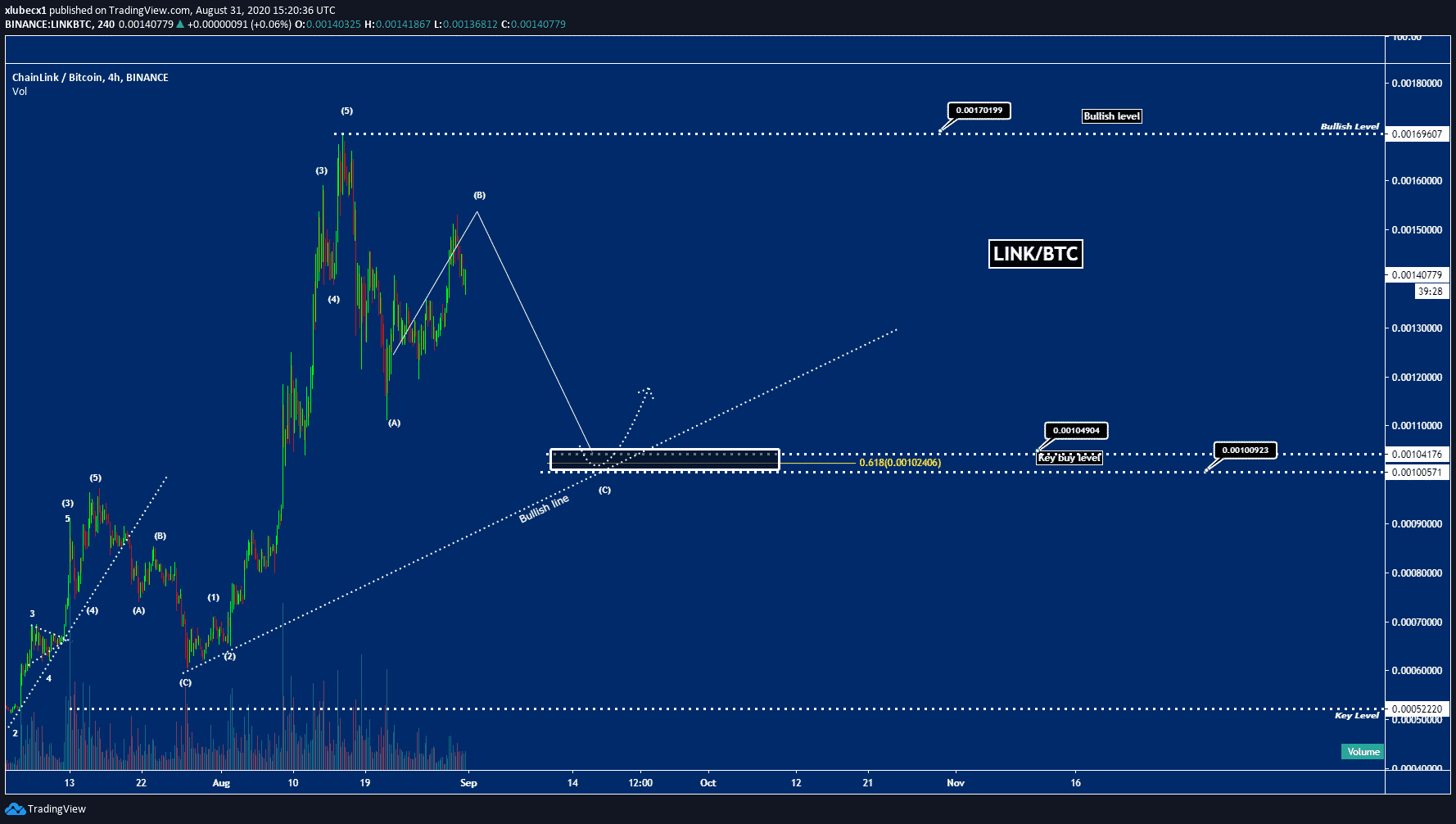Click the 0.00100923 price callout

pos(1245,450)
